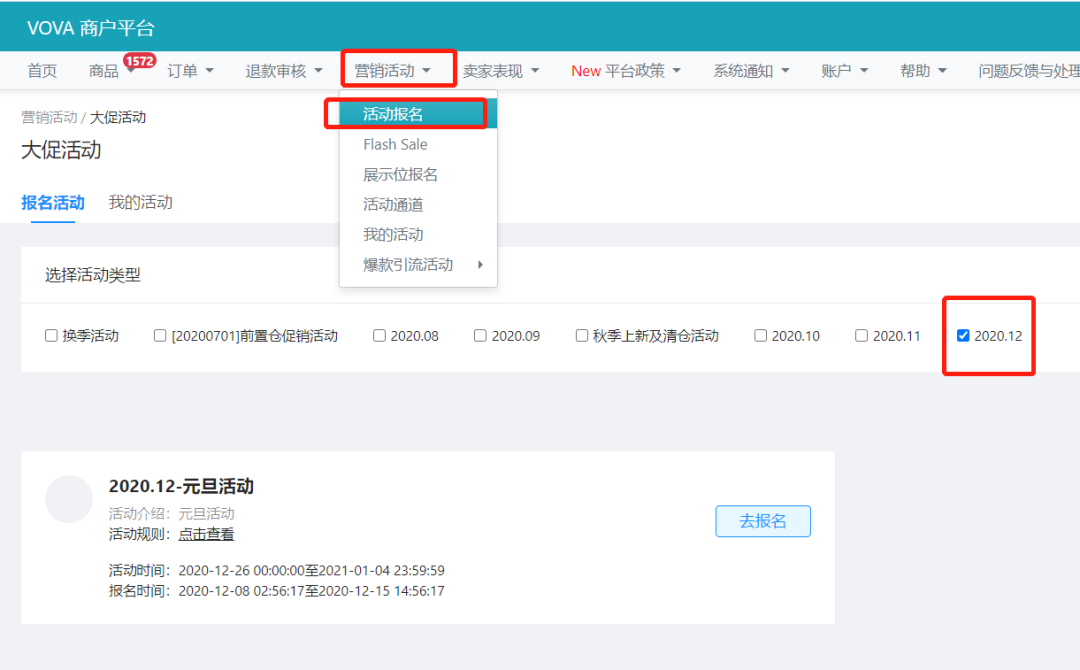Select 活动报名 from the open menu
The image size is (1080, 670).
[x=393, y=113]
